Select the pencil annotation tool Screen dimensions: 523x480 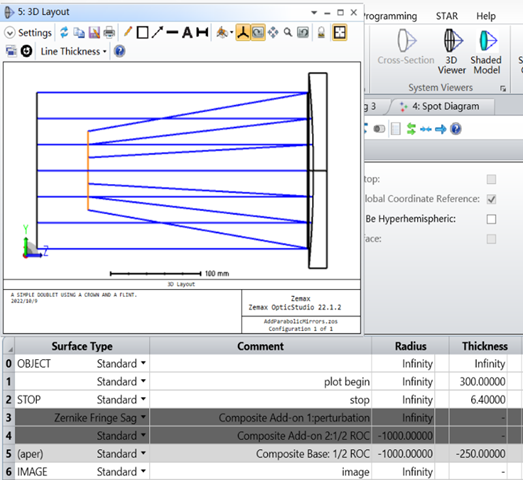127,32
